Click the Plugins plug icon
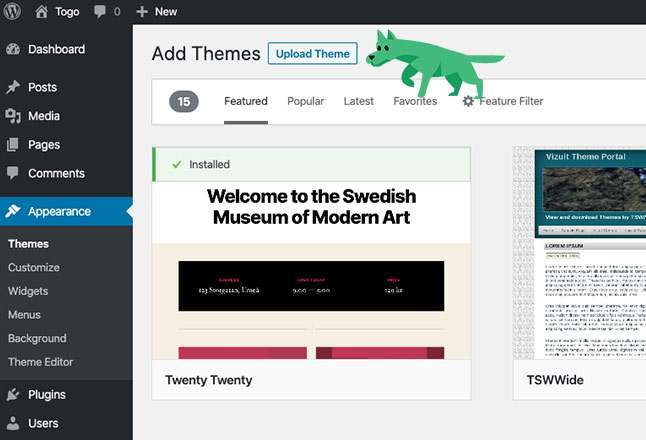Viewport: 646px width, 440px height. pos(13,395)
